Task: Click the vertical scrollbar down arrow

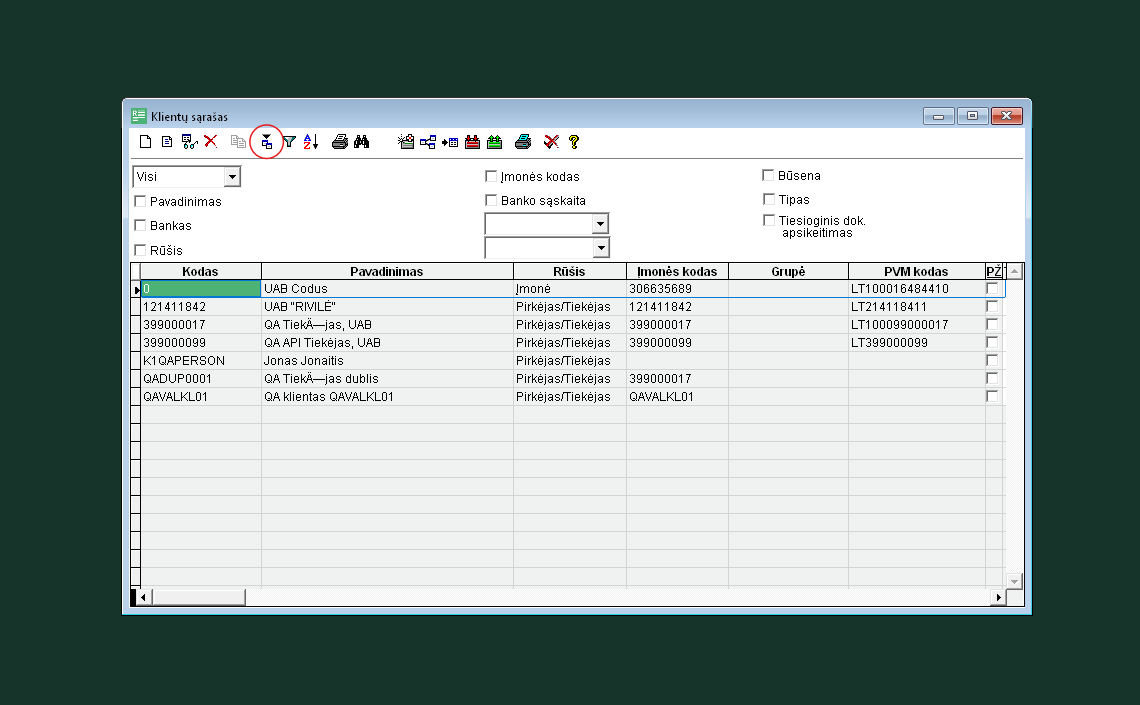Action: click(x=1014, y=581)
